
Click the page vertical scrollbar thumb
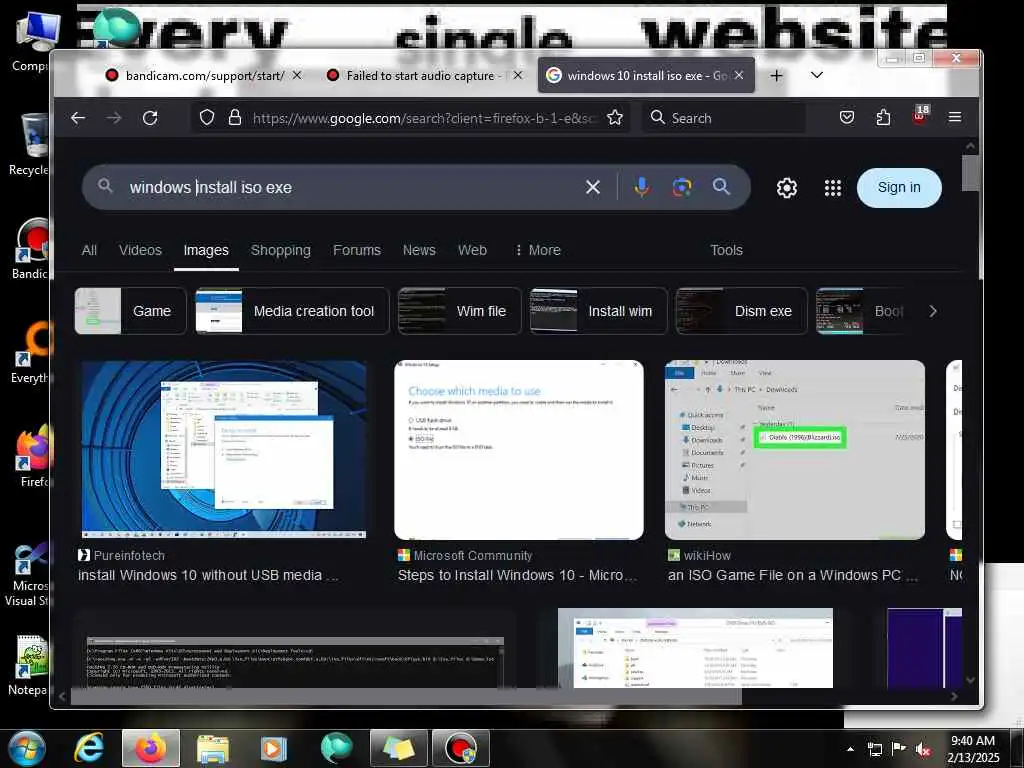970,174
